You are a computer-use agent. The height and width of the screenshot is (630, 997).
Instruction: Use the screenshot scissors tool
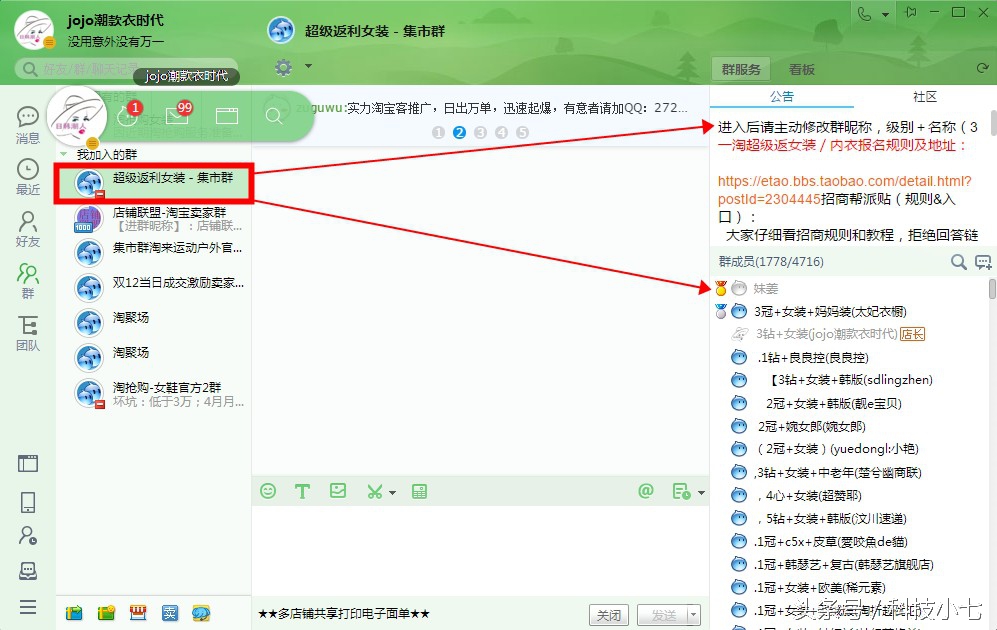click(372, 491)
